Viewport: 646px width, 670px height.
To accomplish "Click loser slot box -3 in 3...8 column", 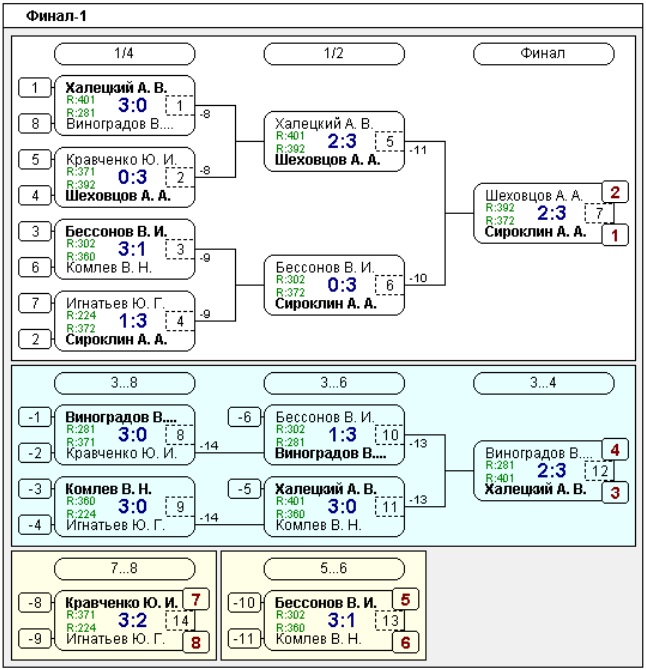I will [x=35, y=488].
